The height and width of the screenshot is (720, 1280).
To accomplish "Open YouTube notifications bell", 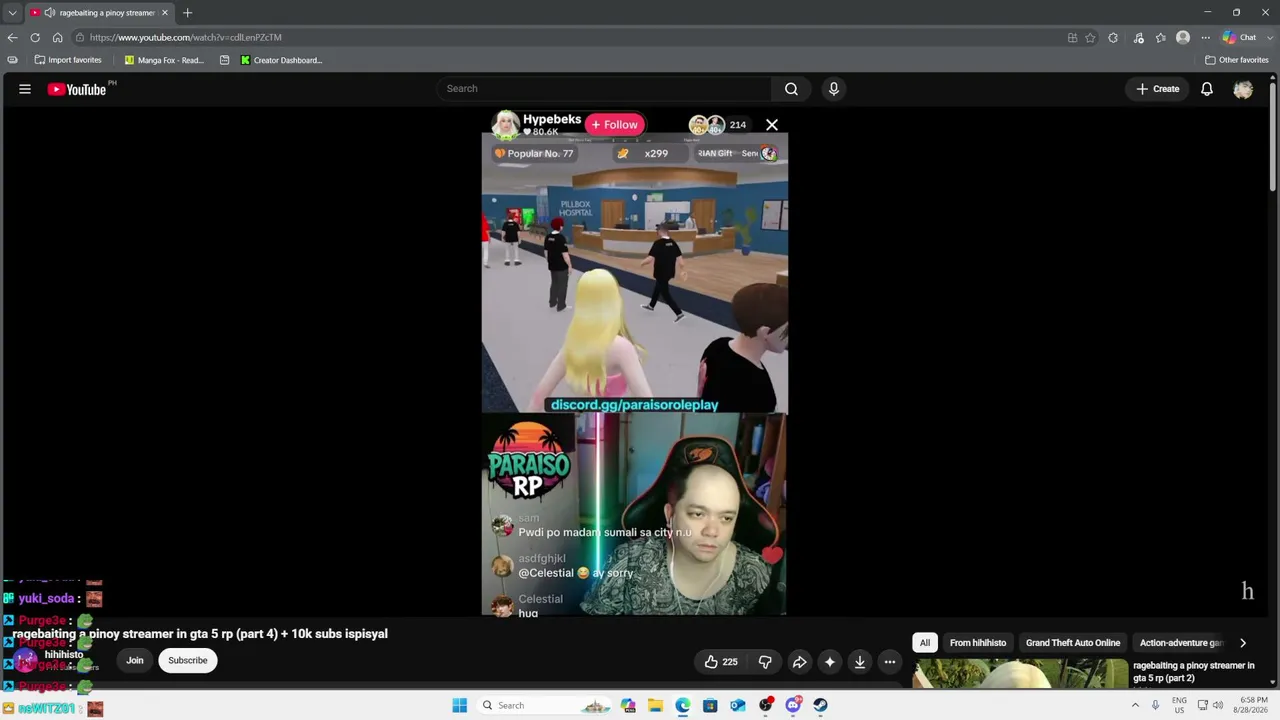I will click(x=1207, y=89).
